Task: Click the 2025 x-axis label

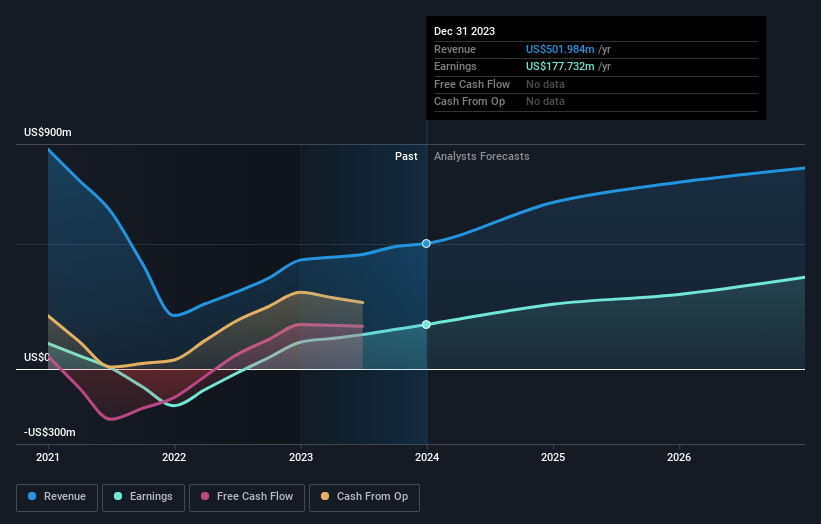Action: click(x=553, y=458)
